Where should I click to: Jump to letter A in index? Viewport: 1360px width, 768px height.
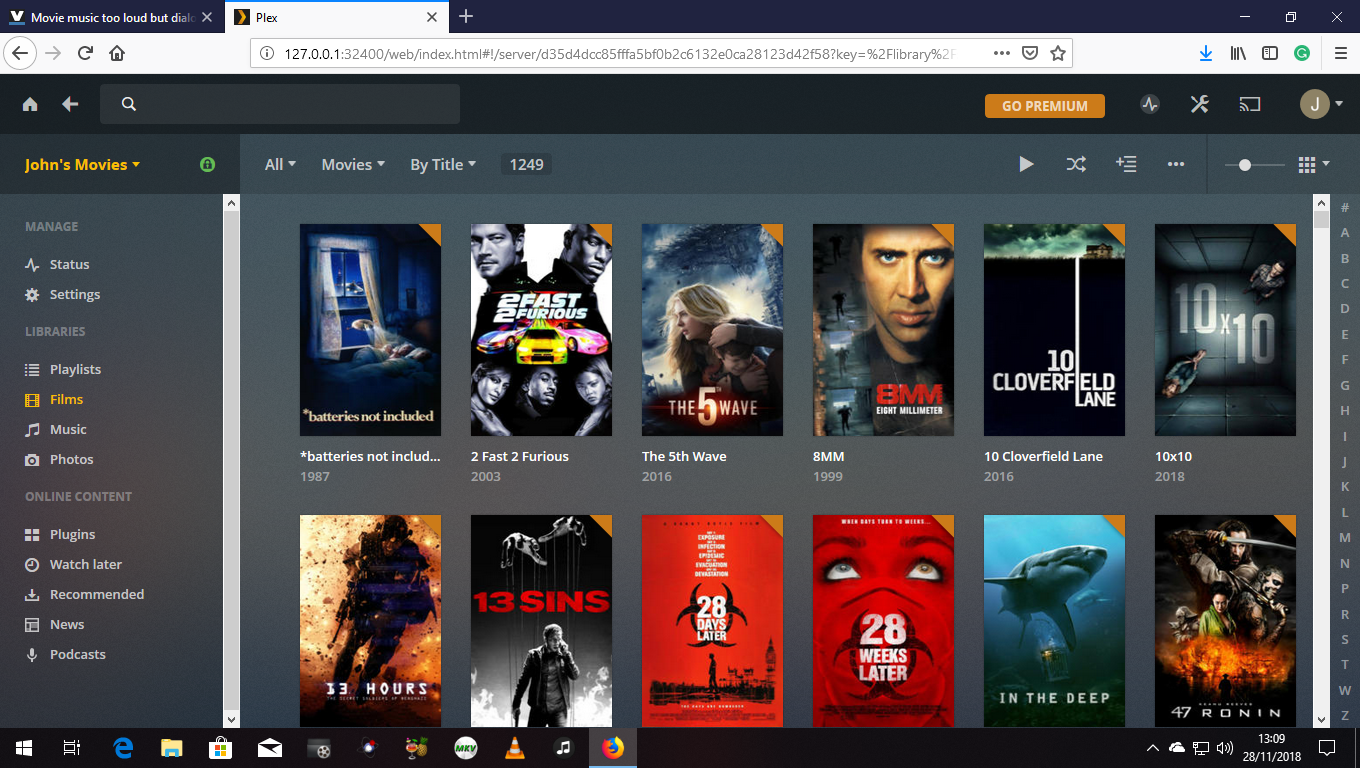pyautogui.click(x=1345, y=233)
